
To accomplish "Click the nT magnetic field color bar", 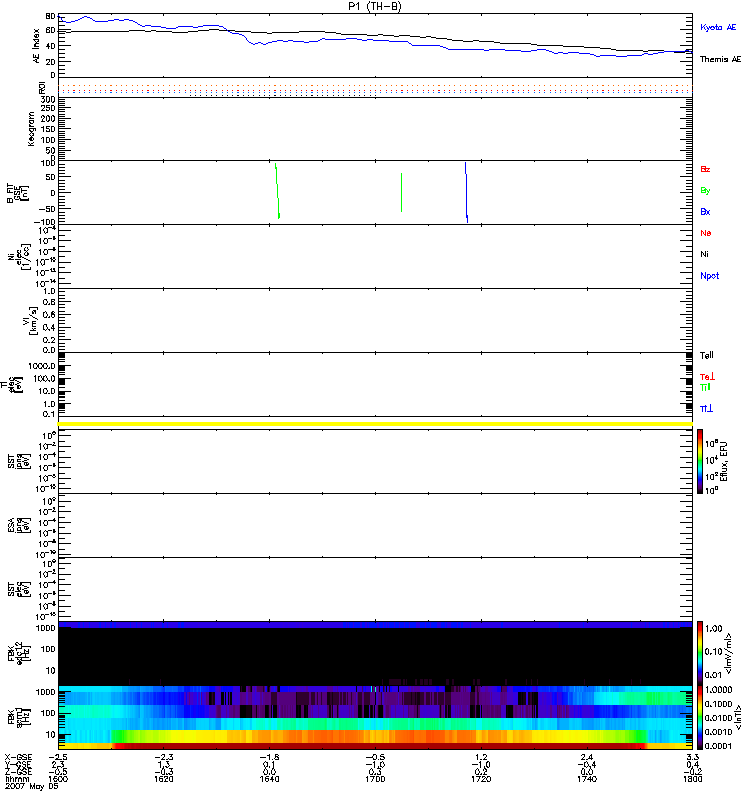I will click(x=700, y=717).
